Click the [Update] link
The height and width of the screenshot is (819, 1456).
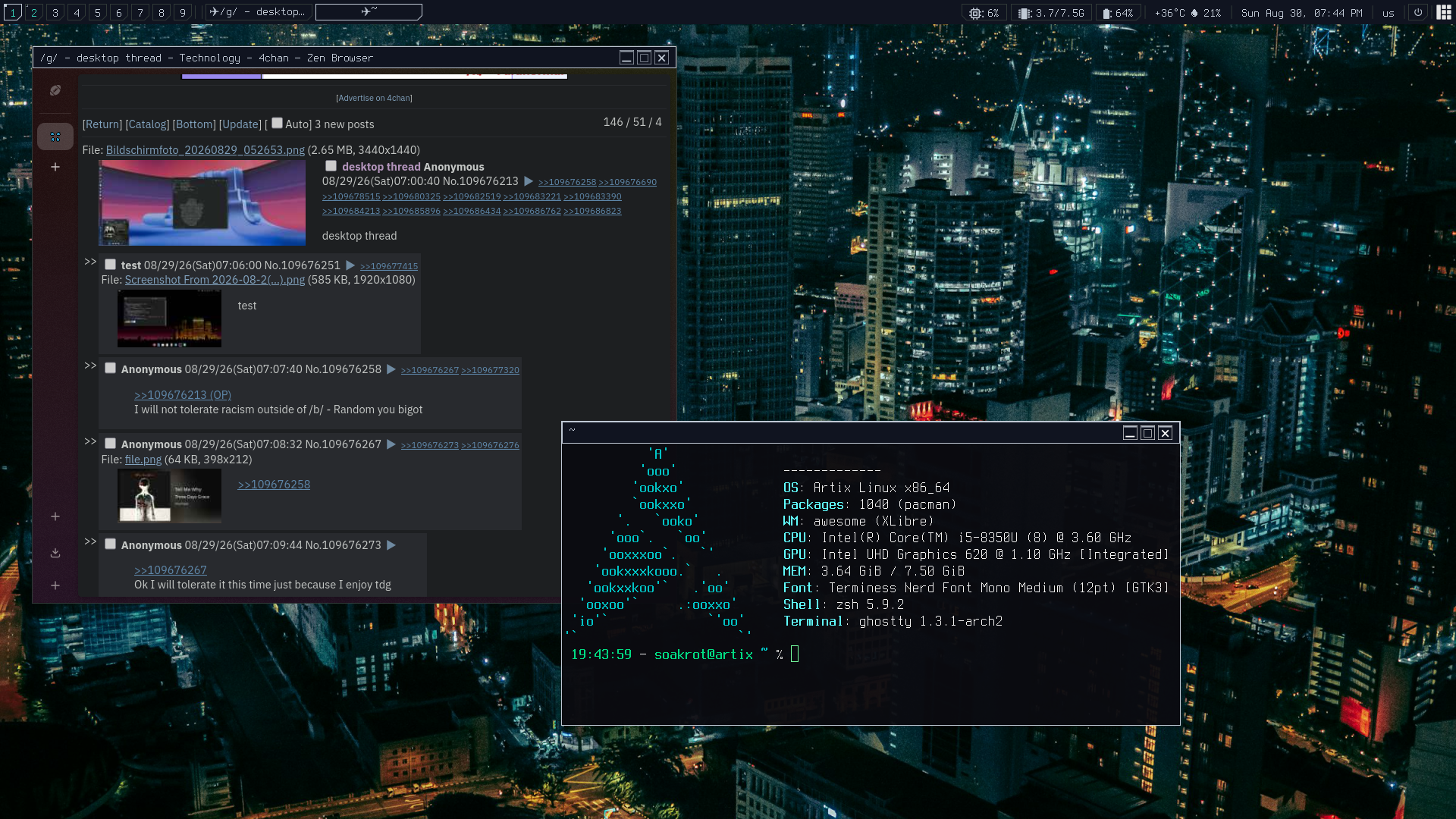pyautogui.click(x=240, y=124)
